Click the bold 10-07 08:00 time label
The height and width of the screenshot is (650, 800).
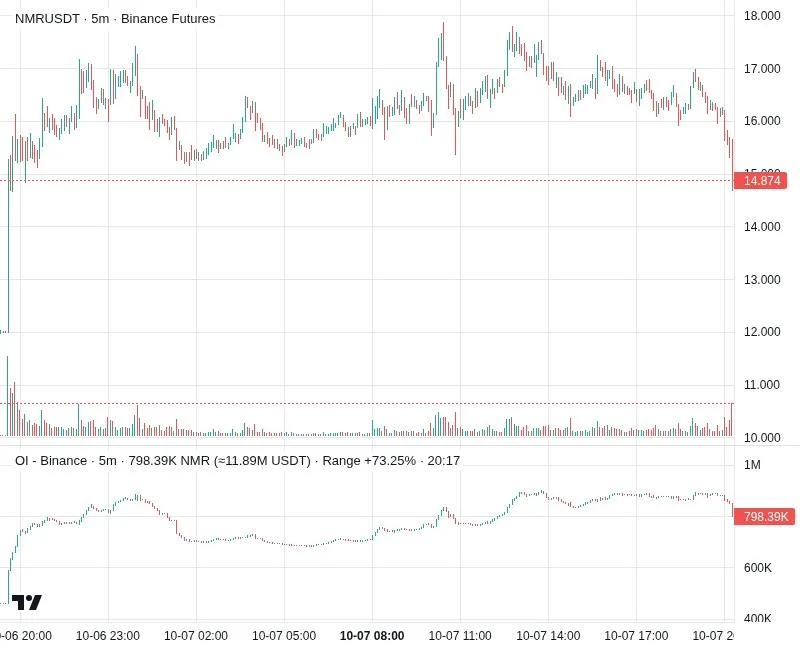(372, 636)
